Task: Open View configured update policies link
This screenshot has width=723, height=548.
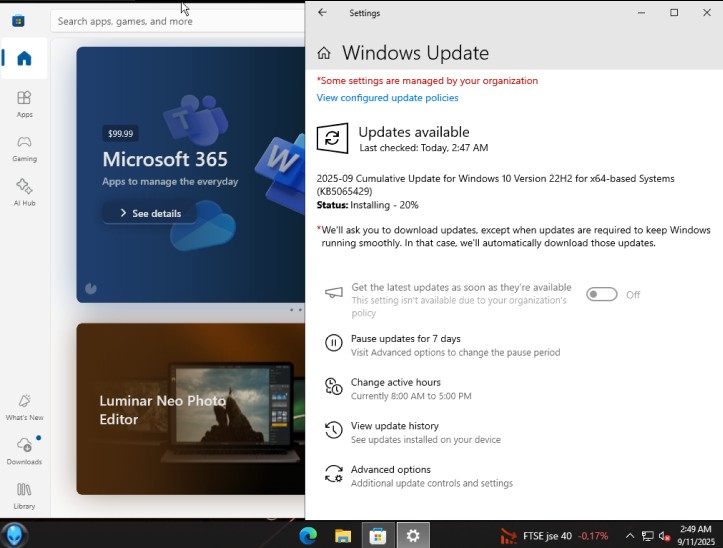Action: (387, 98)
